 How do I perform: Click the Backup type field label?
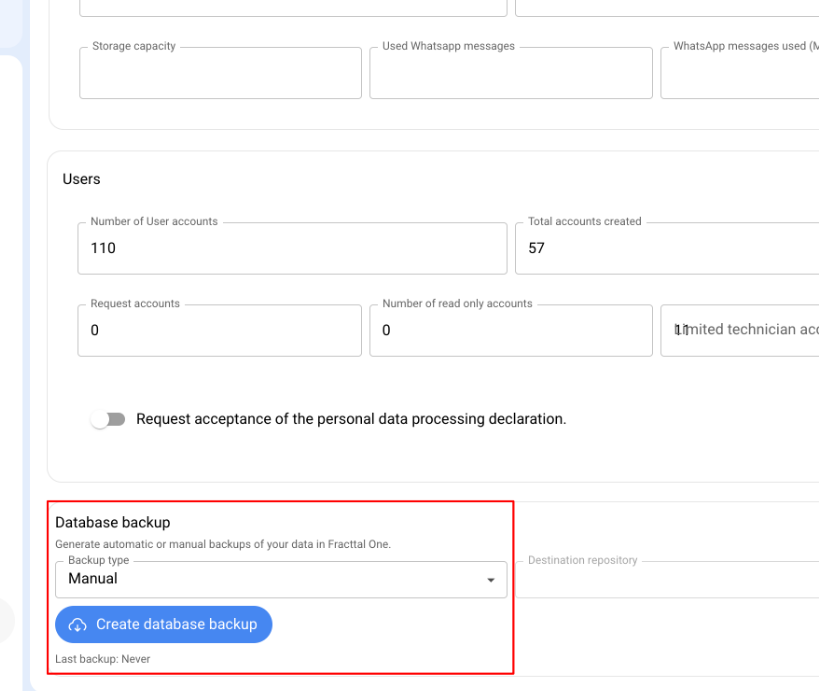tap(98, 560)
